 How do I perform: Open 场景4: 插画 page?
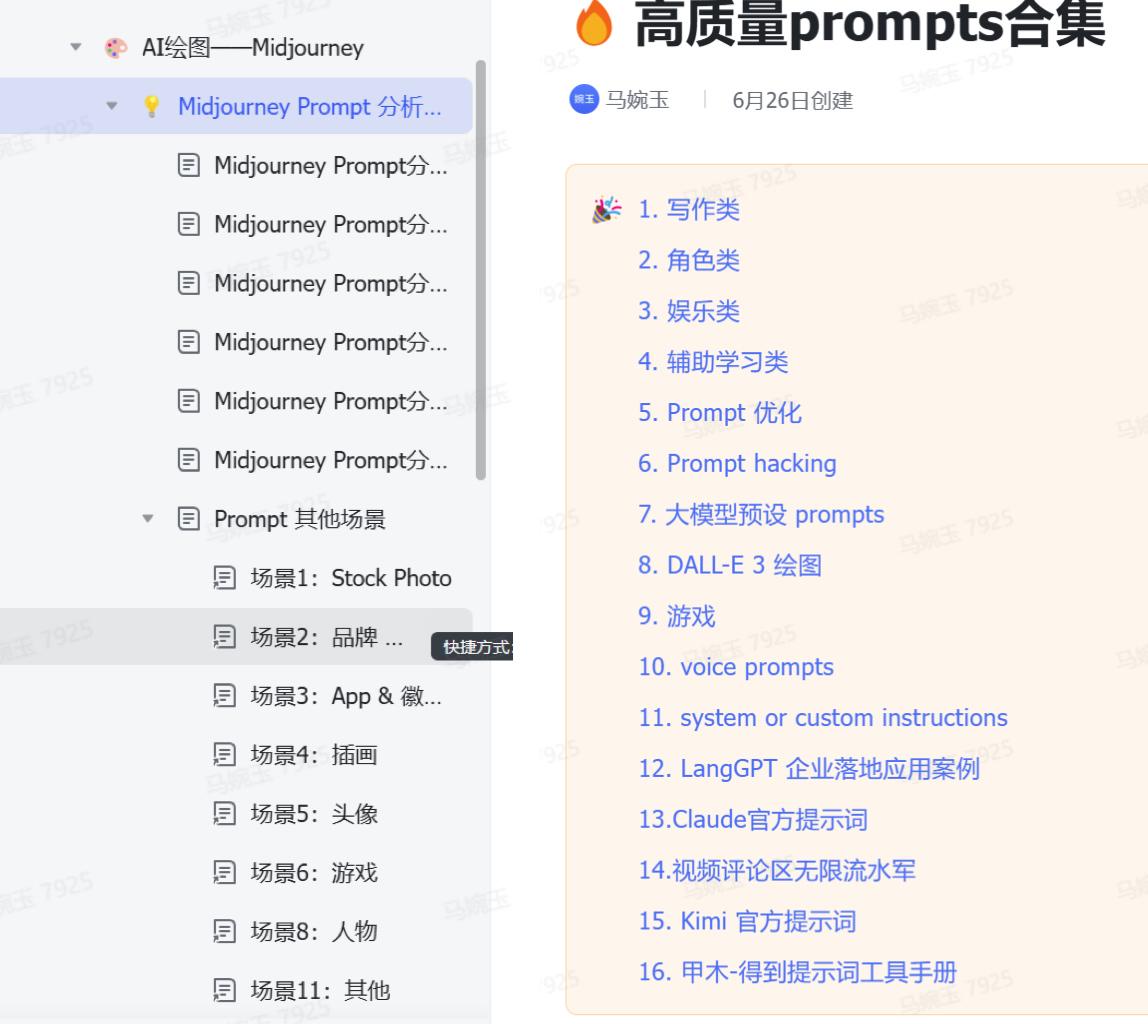[314, 755]
